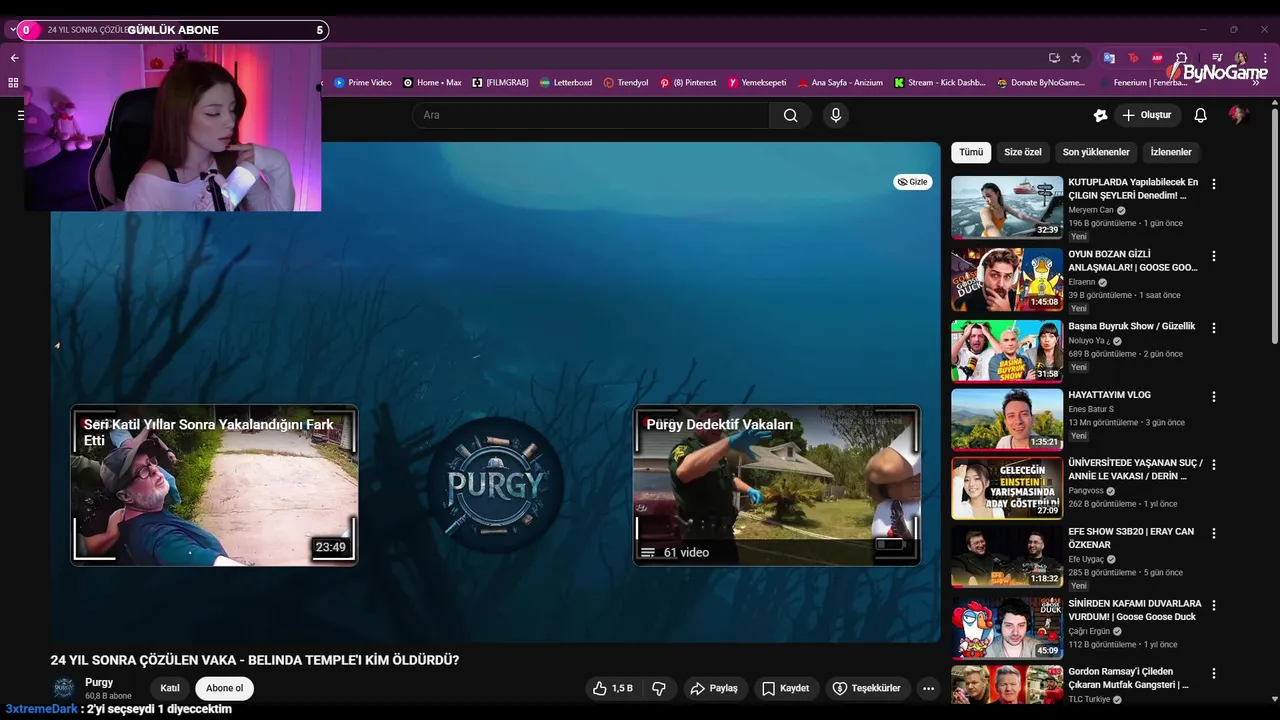The image size is (1280, 720).
Task: Click the sparkle icon beside Oluştur
Action: tap(1100, 115)
